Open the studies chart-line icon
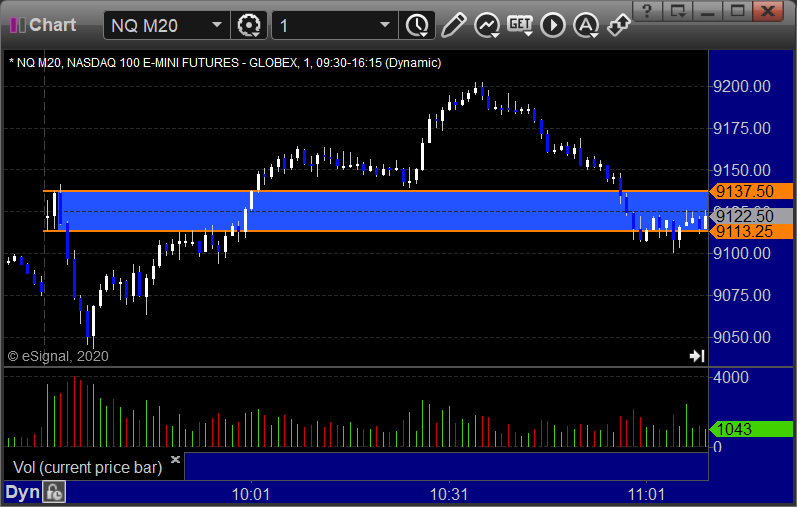The image size is (797, 507). tap(486, 25)
